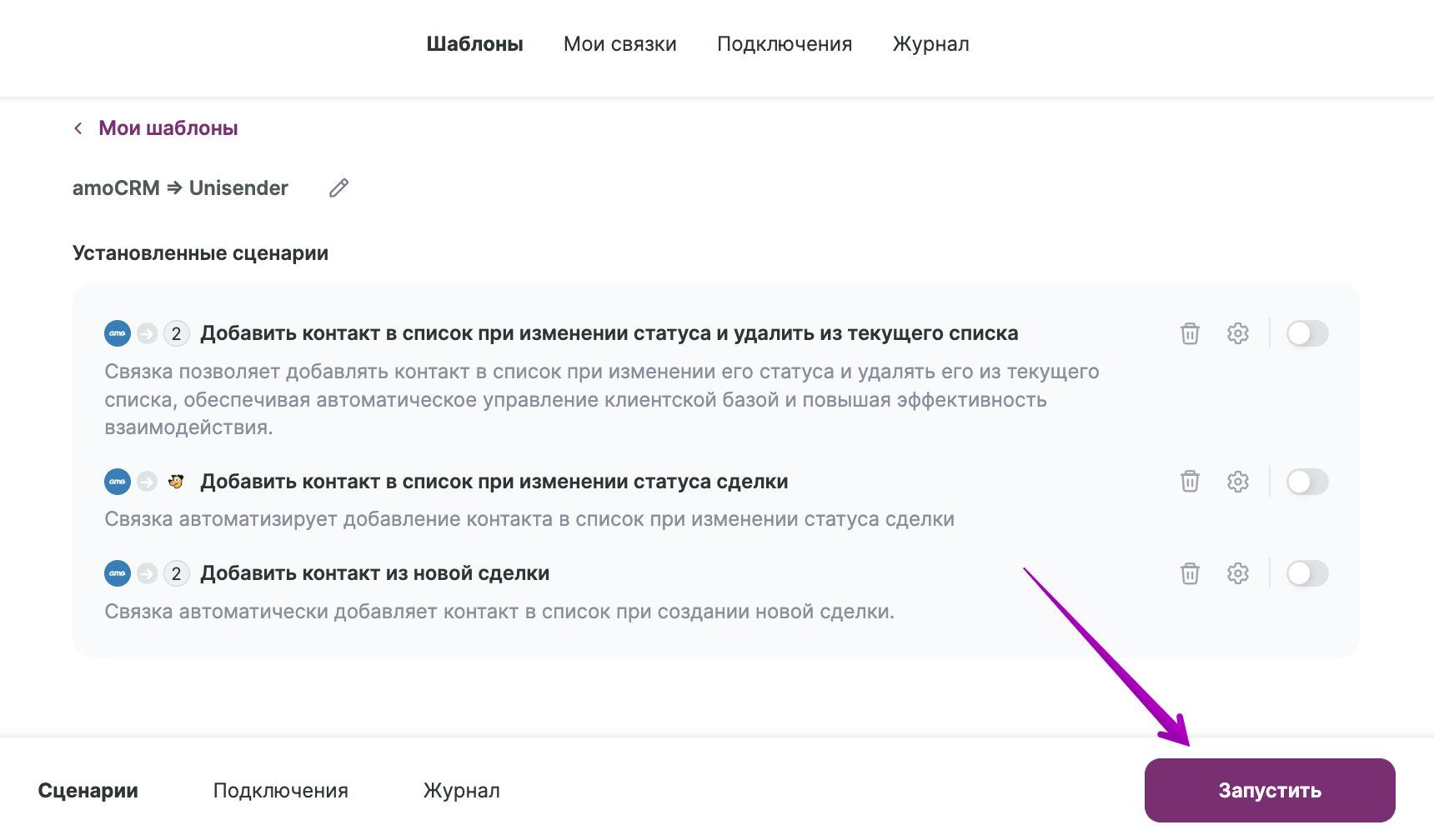Open settings for "удалить из текущего списка" scenario

[1238, 333]
